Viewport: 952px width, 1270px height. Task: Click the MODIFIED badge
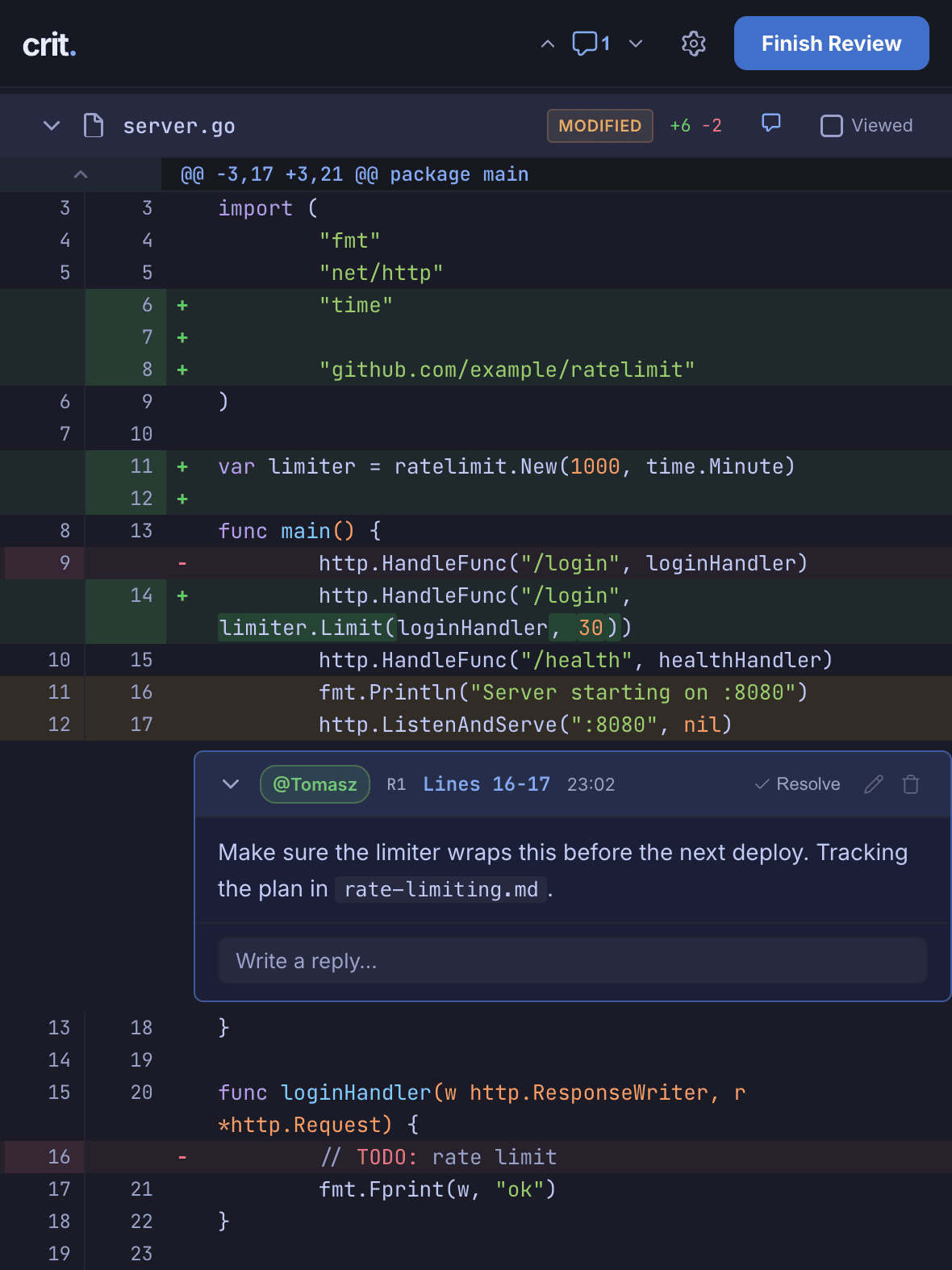tap(600, 126)
